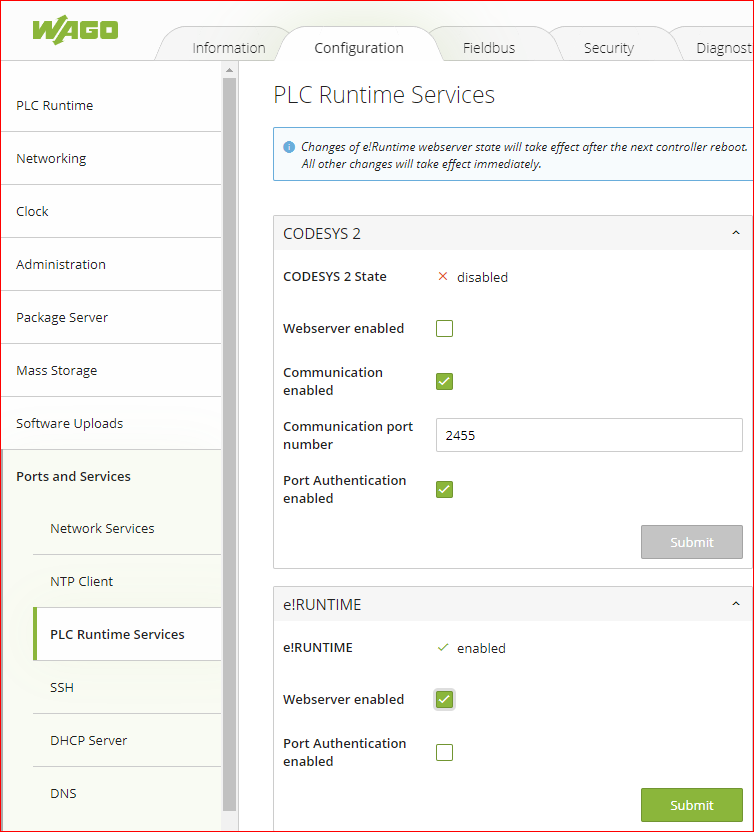
Task: Submit the e!RUNTIME settings
Action: coord(691,805)
